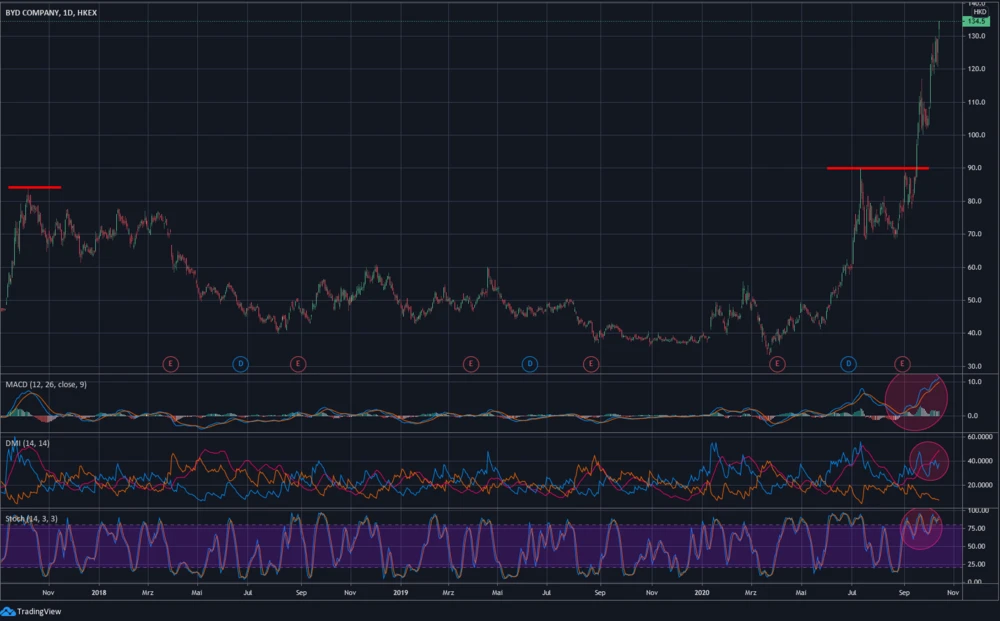The width and height of the screenshot is (1000, 621).
Task: Select the earnings E marker near September 2019
Action: (x=591, y=364)
